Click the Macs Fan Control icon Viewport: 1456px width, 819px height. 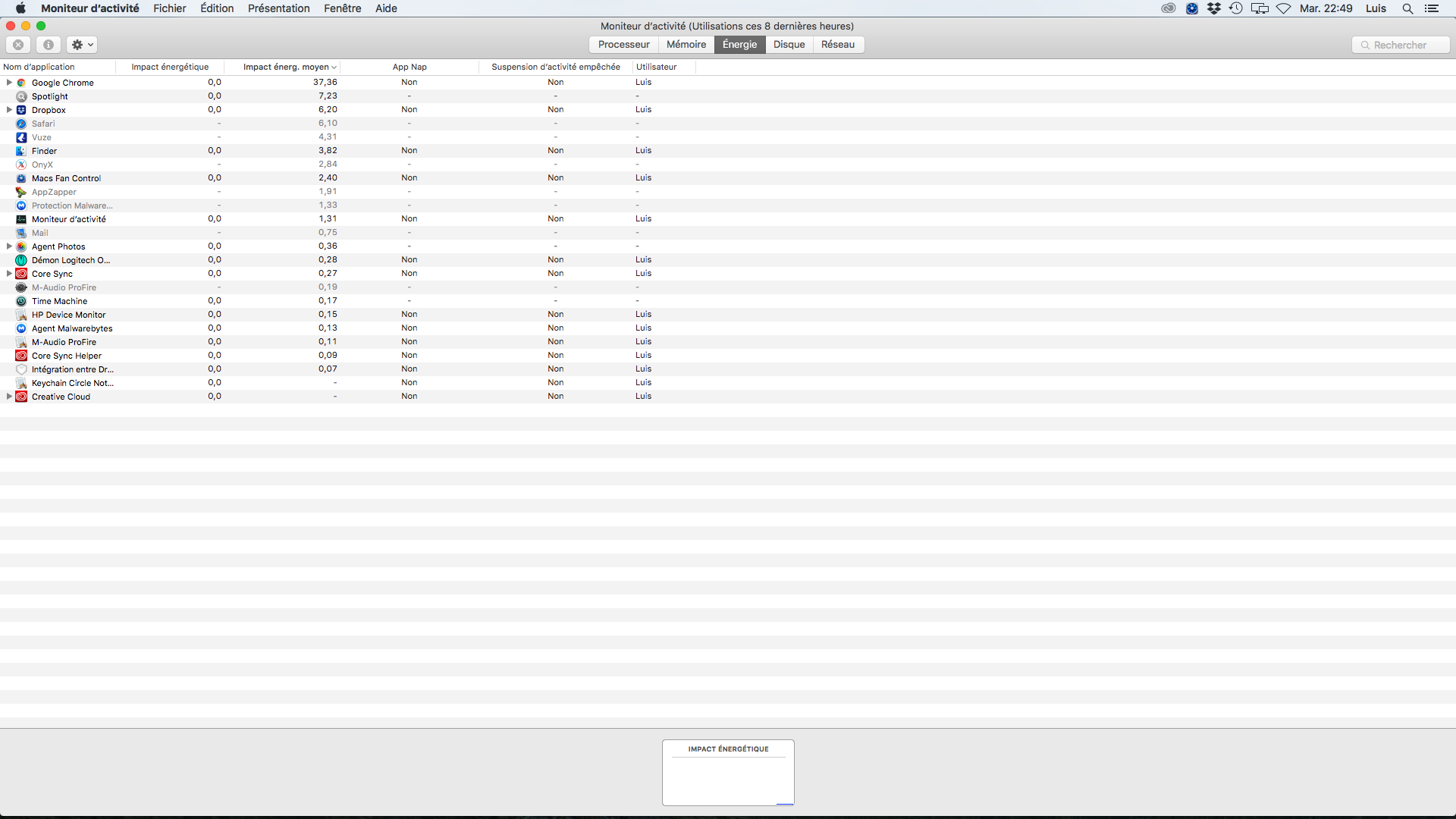[21, 178]
